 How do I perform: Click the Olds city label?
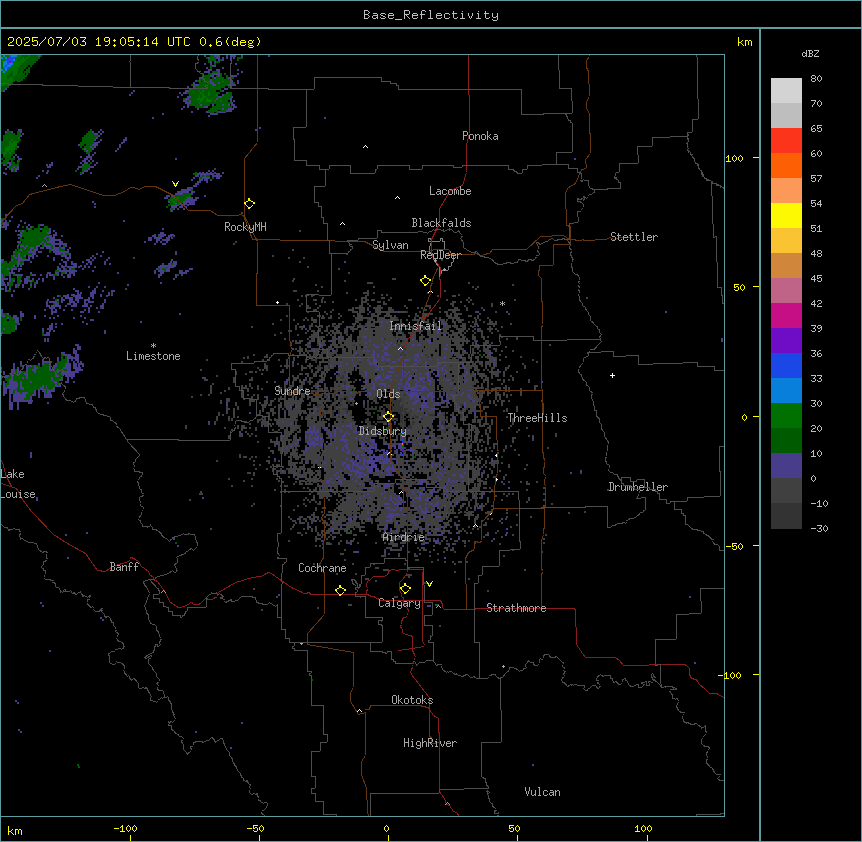click(x=388, y=394)
